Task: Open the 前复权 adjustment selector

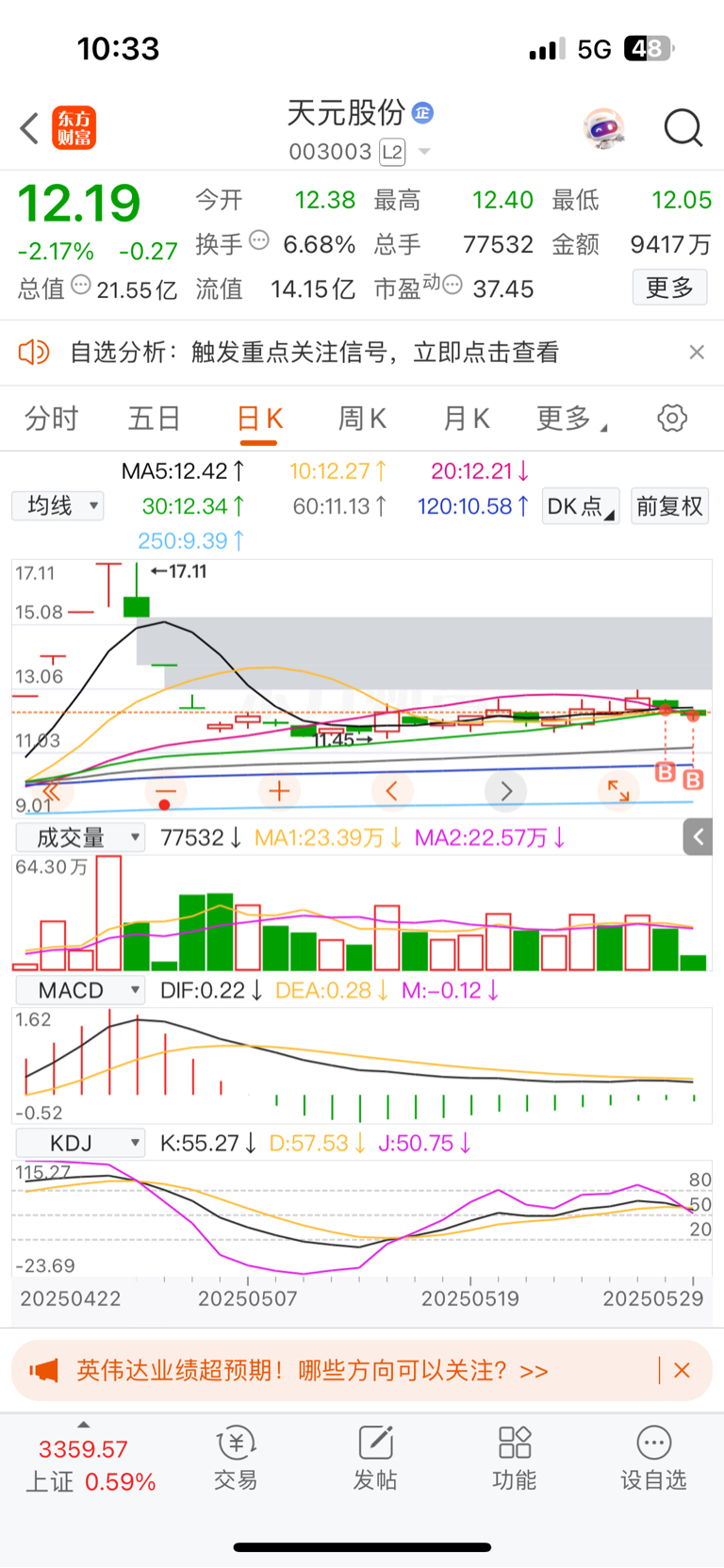Action: [x=669, y=506]
